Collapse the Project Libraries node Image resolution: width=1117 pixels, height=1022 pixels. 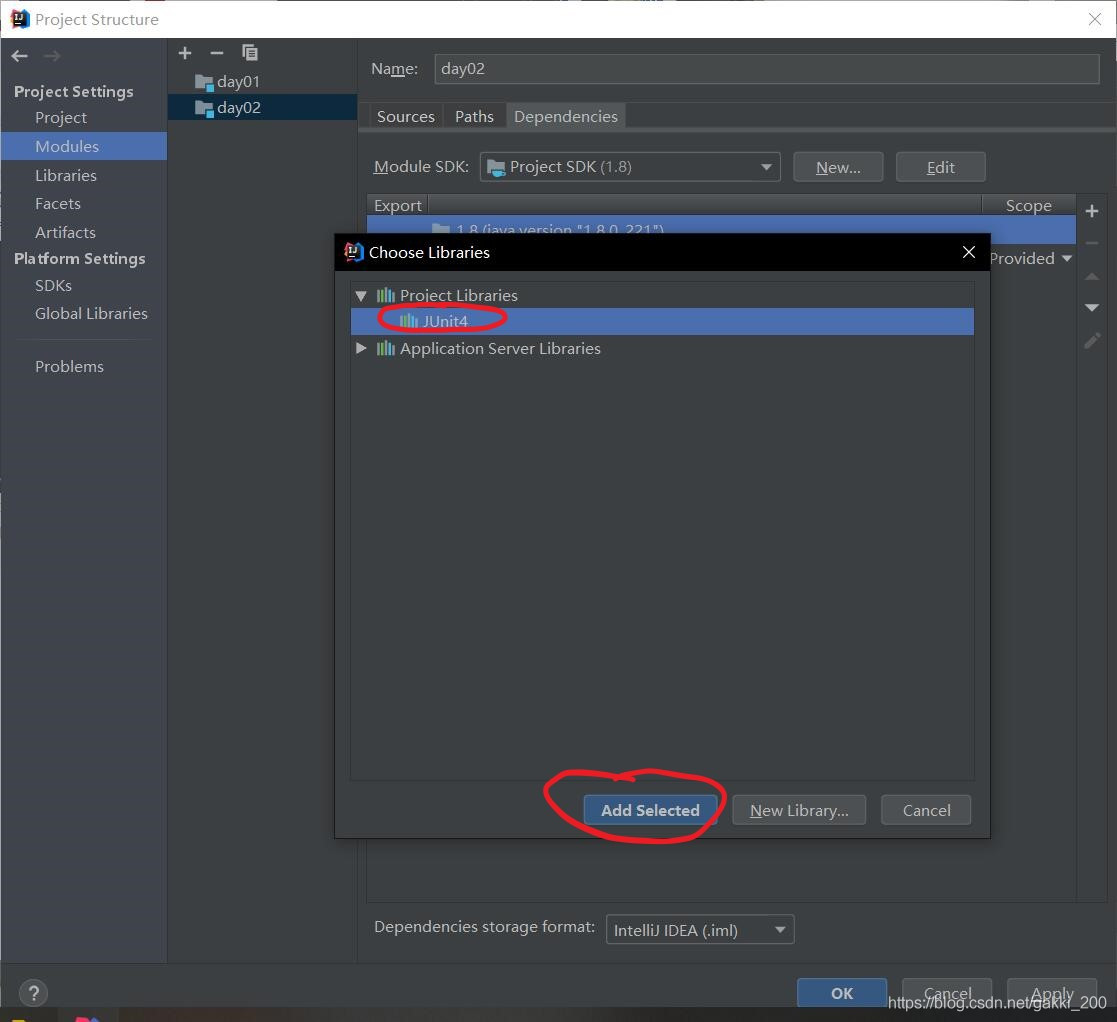[361, 296]
